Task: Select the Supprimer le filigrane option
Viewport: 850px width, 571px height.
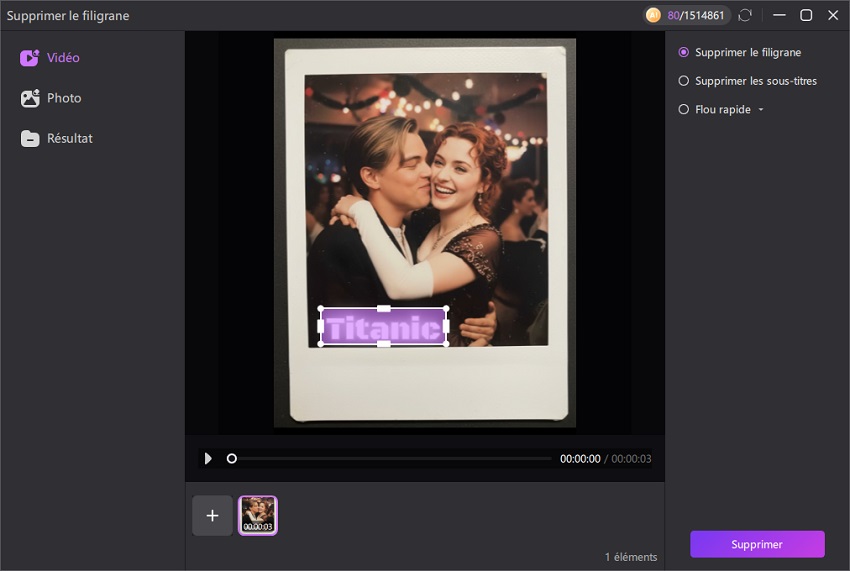Action: click(x=684, y=52)
